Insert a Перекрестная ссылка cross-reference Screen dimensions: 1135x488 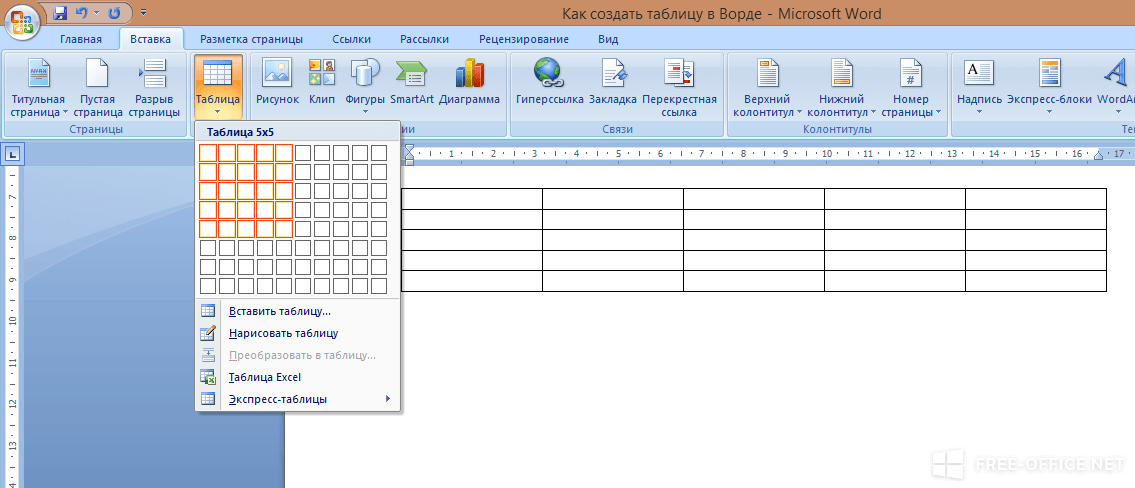pyautogui.click(x=679, y=88)
